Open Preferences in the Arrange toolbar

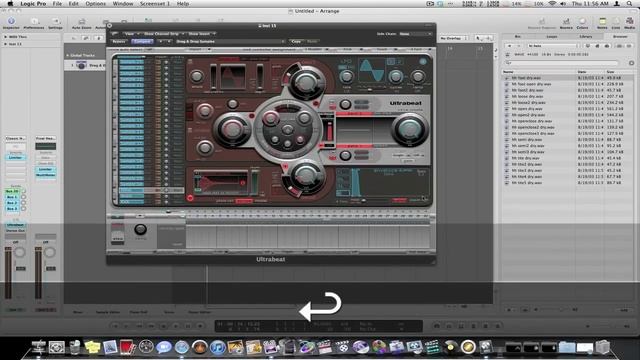34,22
